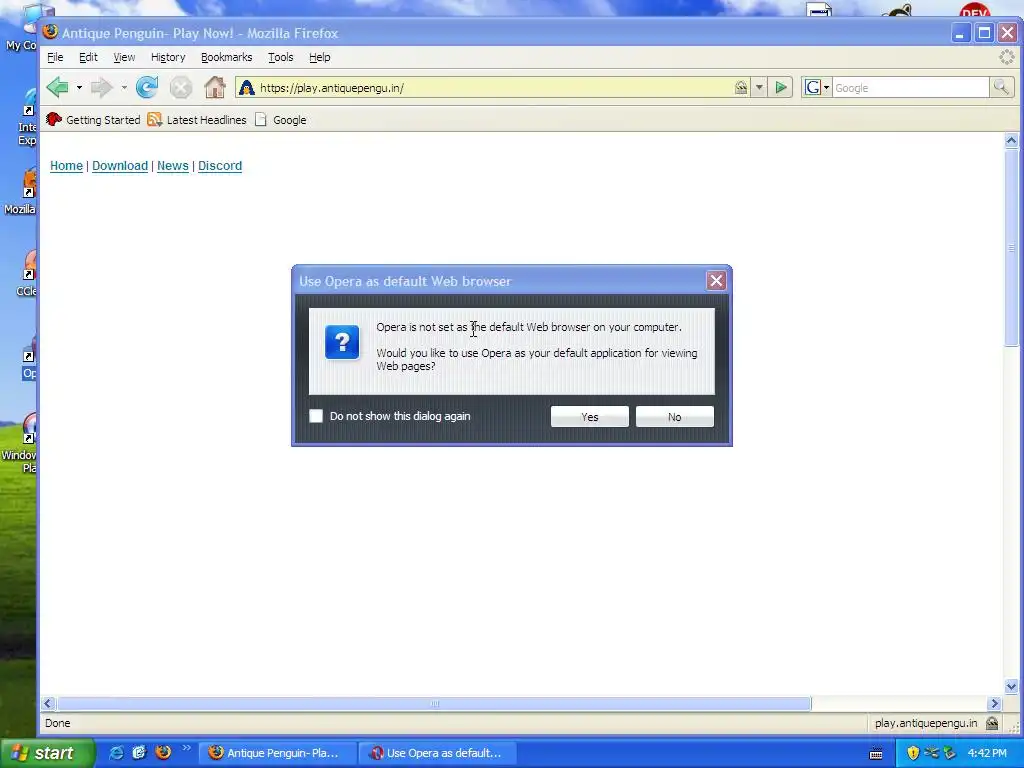Image resolution: width=1024 pixels, height=768 pixels.
Task: Open the Edit menu
Action: [88, 57]
